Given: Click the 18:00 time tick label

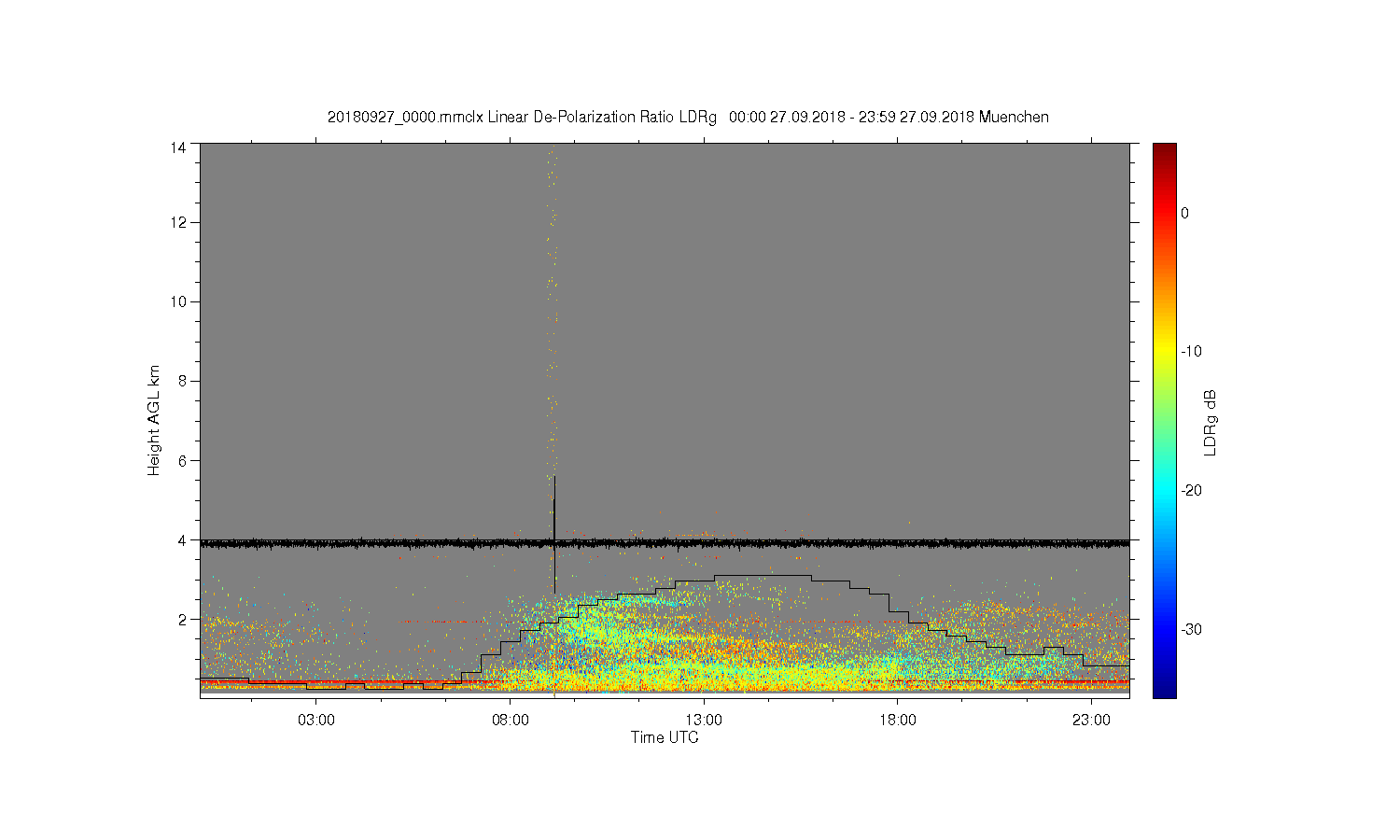Looking at the screenshot, I should click(897, 721).
